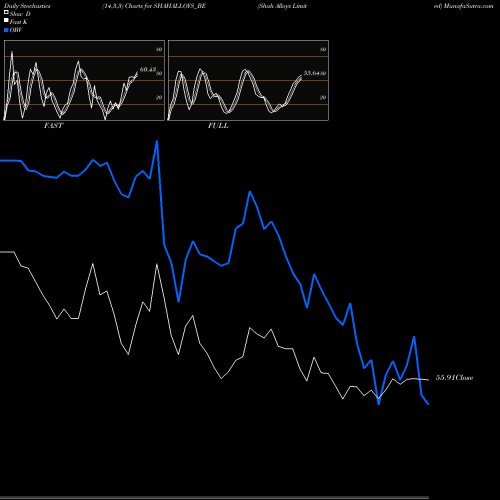Click the 'FULL' label under chart

[x=218, y=126]
